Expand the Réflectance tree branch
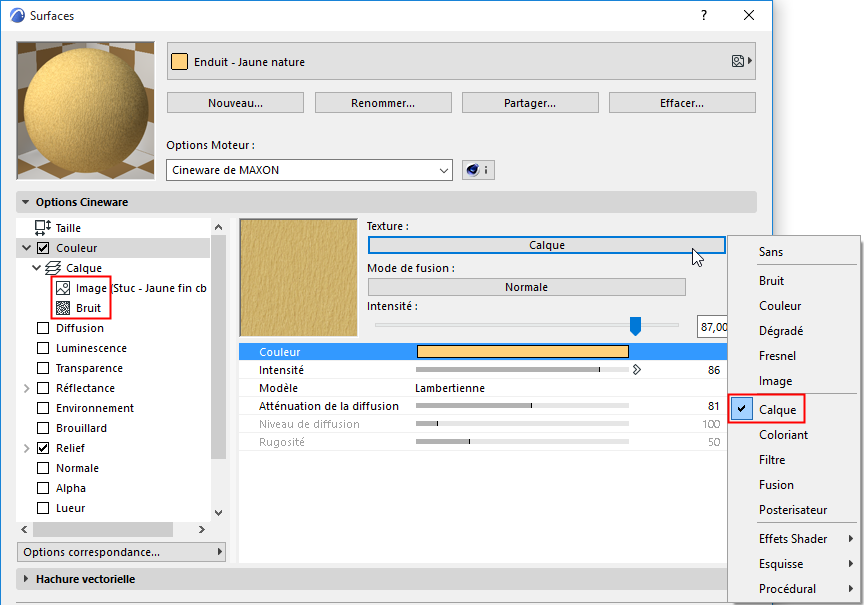Image resolution: width=864 pixels, height=605 pixels. pos(25,388)
